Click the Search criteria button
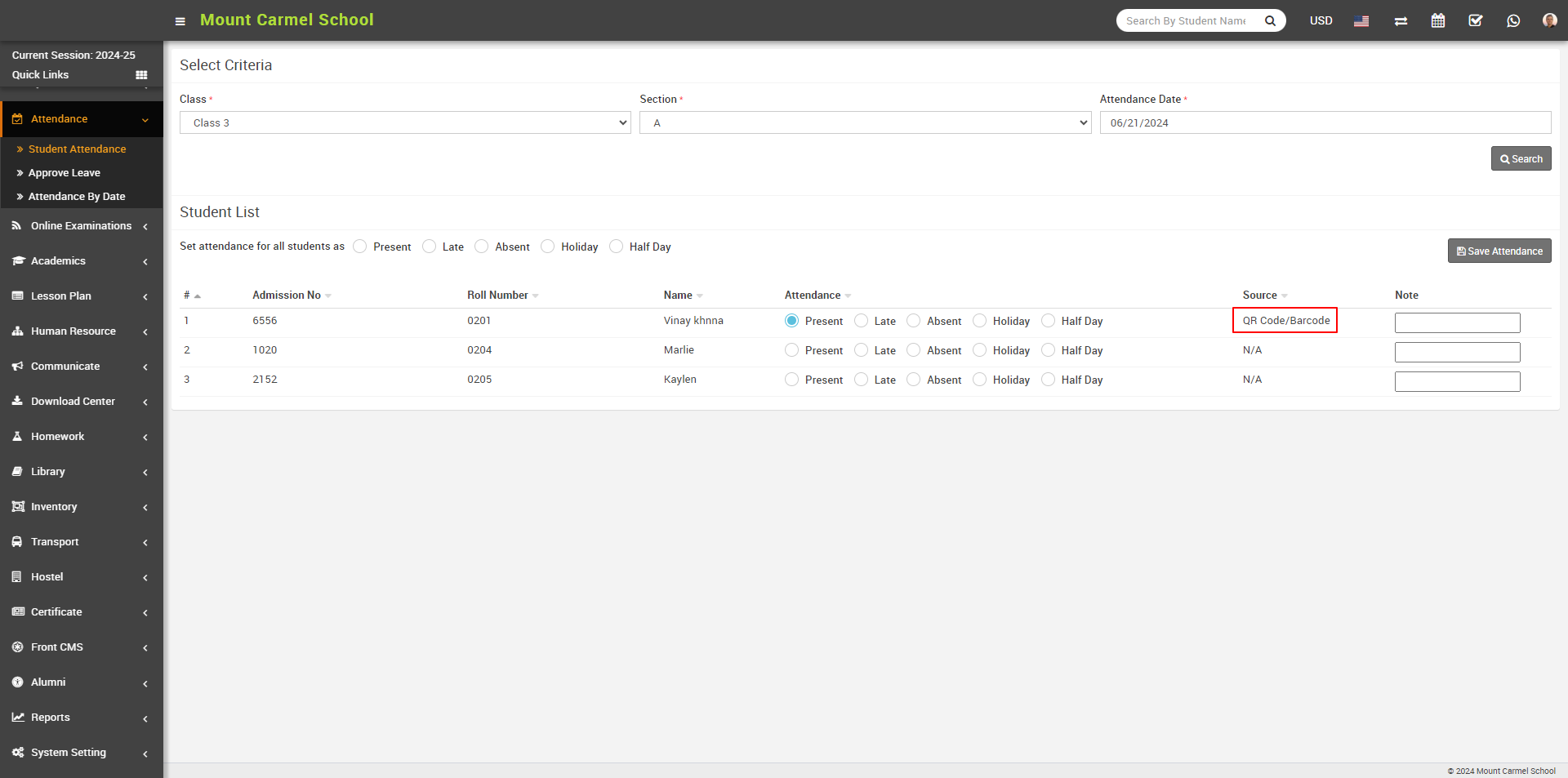This screenshot has height=778, width=1568. (1521, 158)
